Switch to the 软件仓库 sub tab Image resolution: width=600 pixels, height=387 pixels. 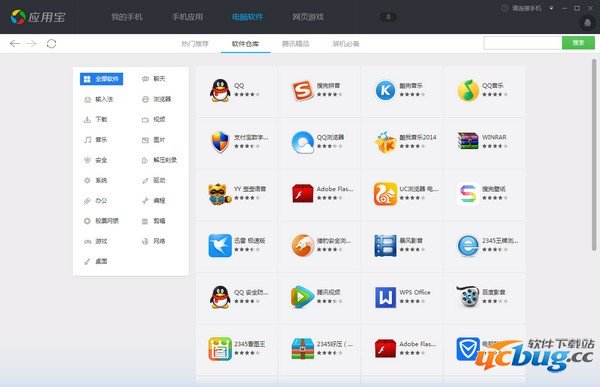(245, 44)
